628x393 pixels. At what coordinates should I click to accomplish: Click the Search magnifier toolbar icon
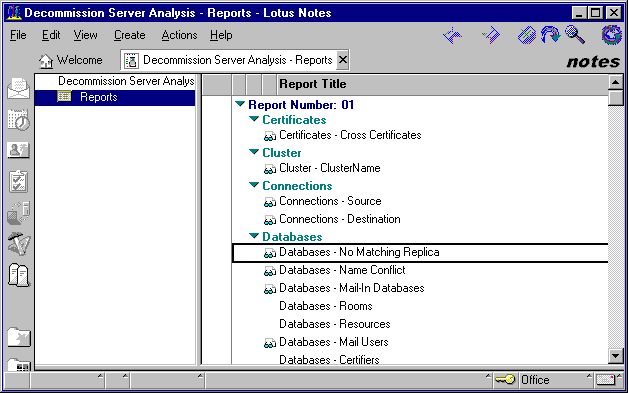(575, 35)
